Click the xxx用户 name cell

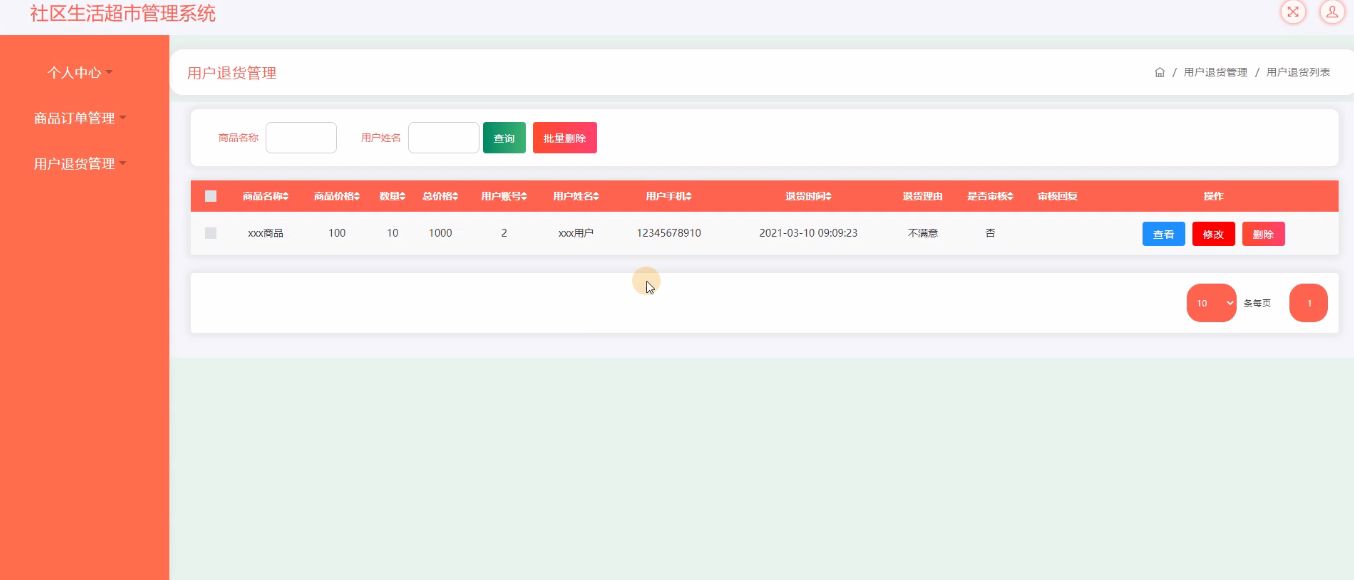[576, 233]
